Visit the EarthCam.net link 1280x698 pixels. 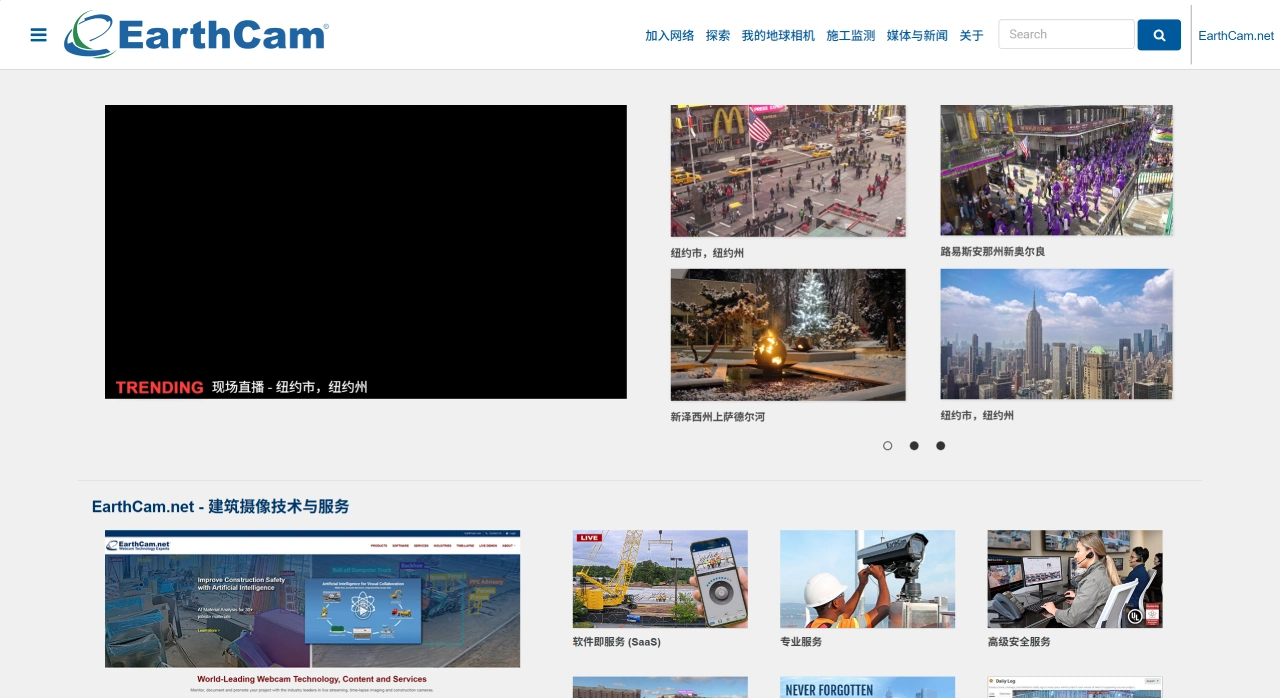click(1235, 35)
